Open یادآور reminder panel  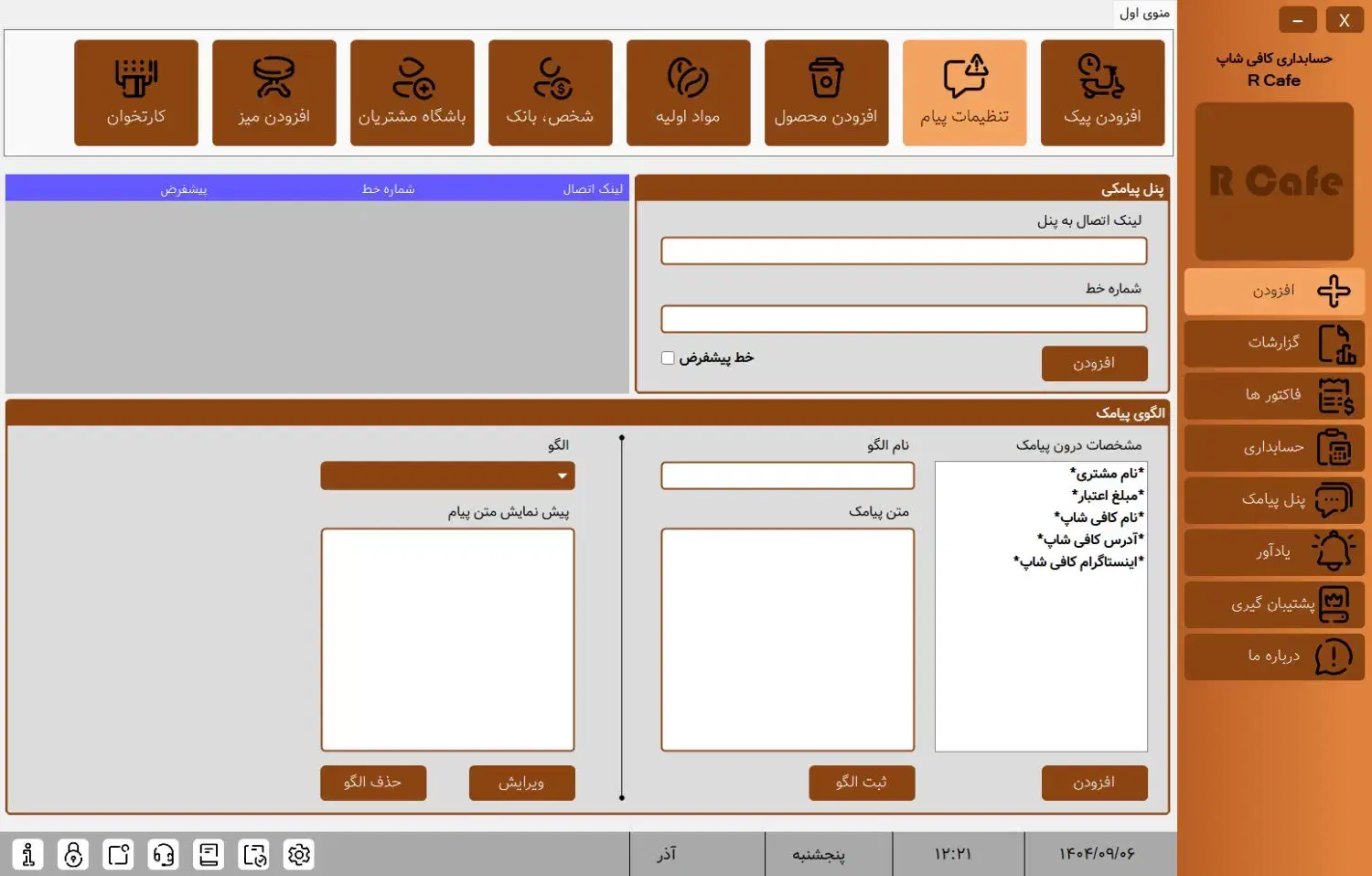(1273, 552)
